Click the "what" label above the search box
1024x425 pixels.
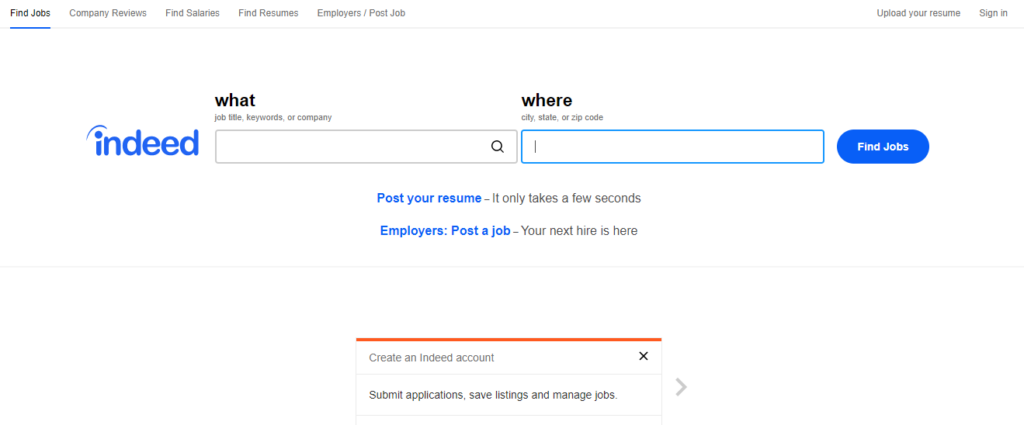click(x=235, y=100)
